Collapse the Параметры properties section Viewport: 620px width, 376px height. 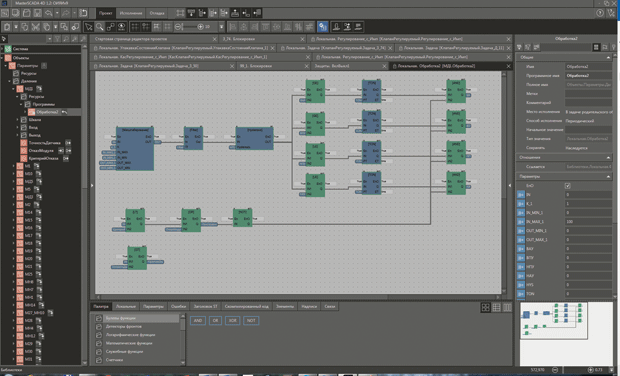click(608, 176)
